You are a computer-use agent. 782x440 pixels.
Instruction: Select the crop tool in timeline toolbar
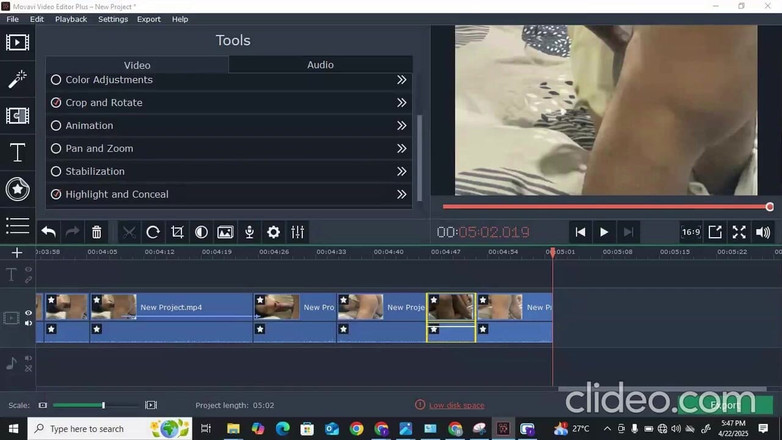tap(177, 232)
